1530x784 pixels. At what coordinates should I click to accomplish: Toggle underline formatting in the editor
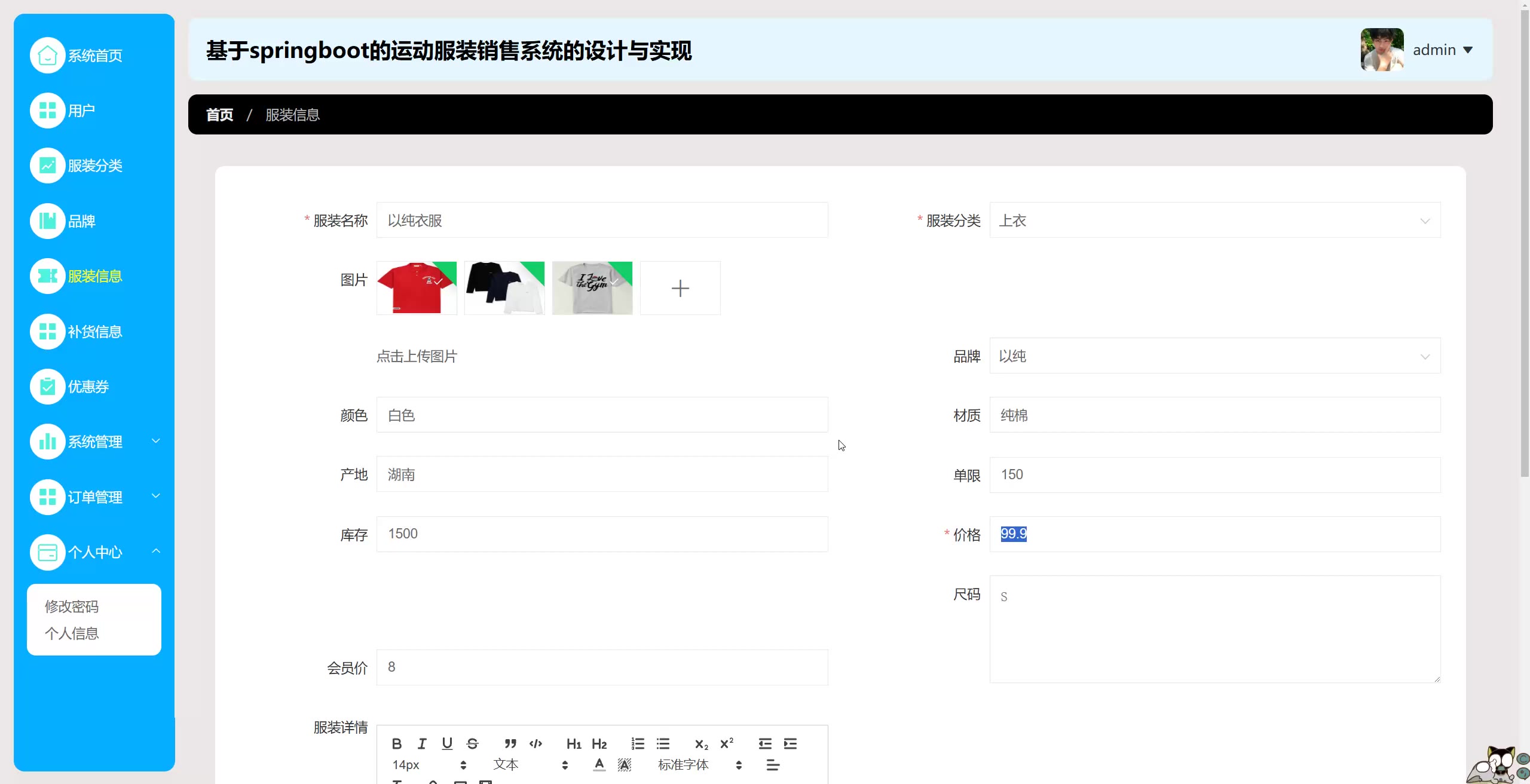pyautogui.click(x=447, y=743)
